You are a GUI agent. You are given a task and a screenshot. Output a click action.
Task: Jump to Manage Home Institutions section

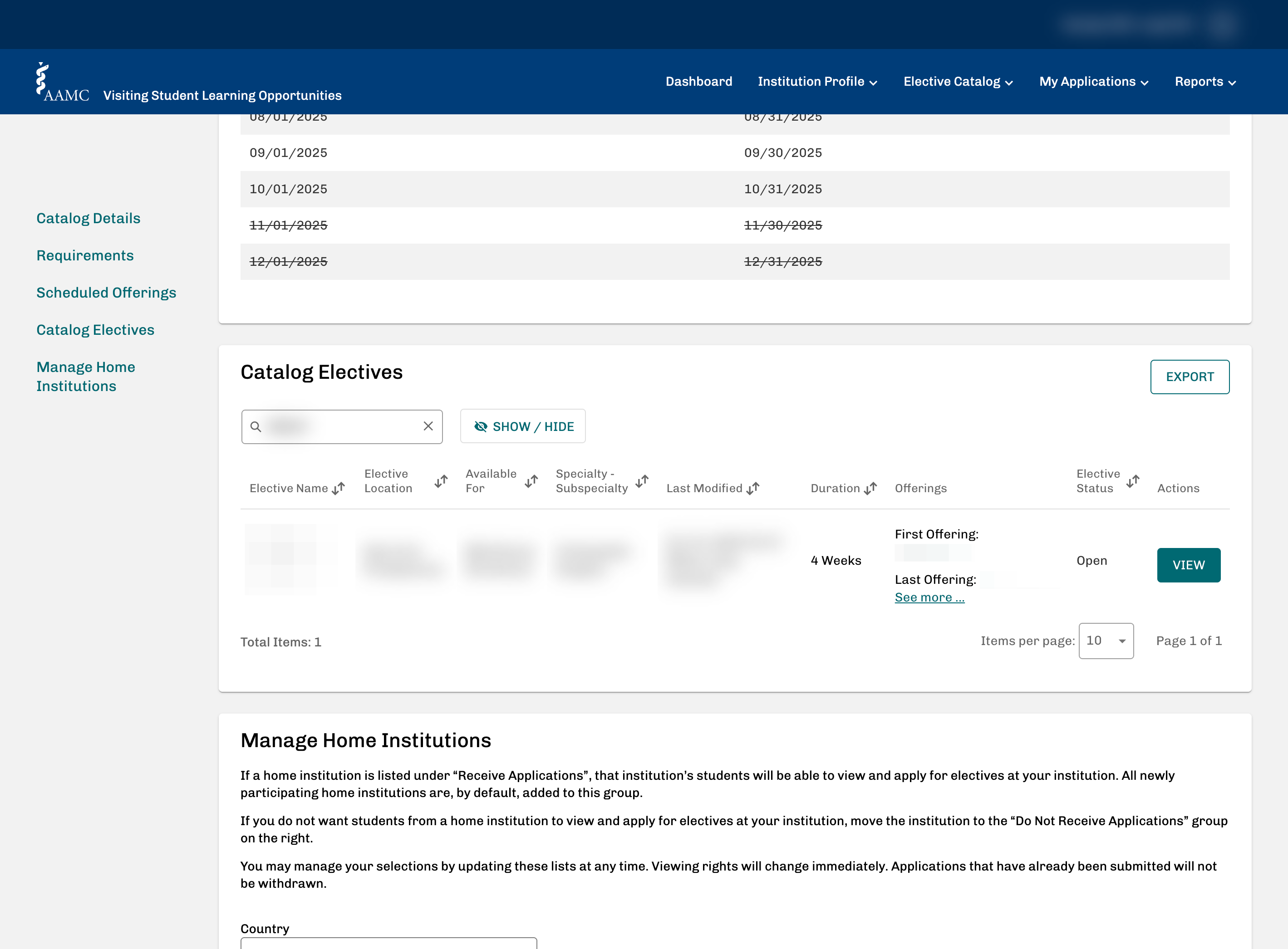click(x=86, y=377)
